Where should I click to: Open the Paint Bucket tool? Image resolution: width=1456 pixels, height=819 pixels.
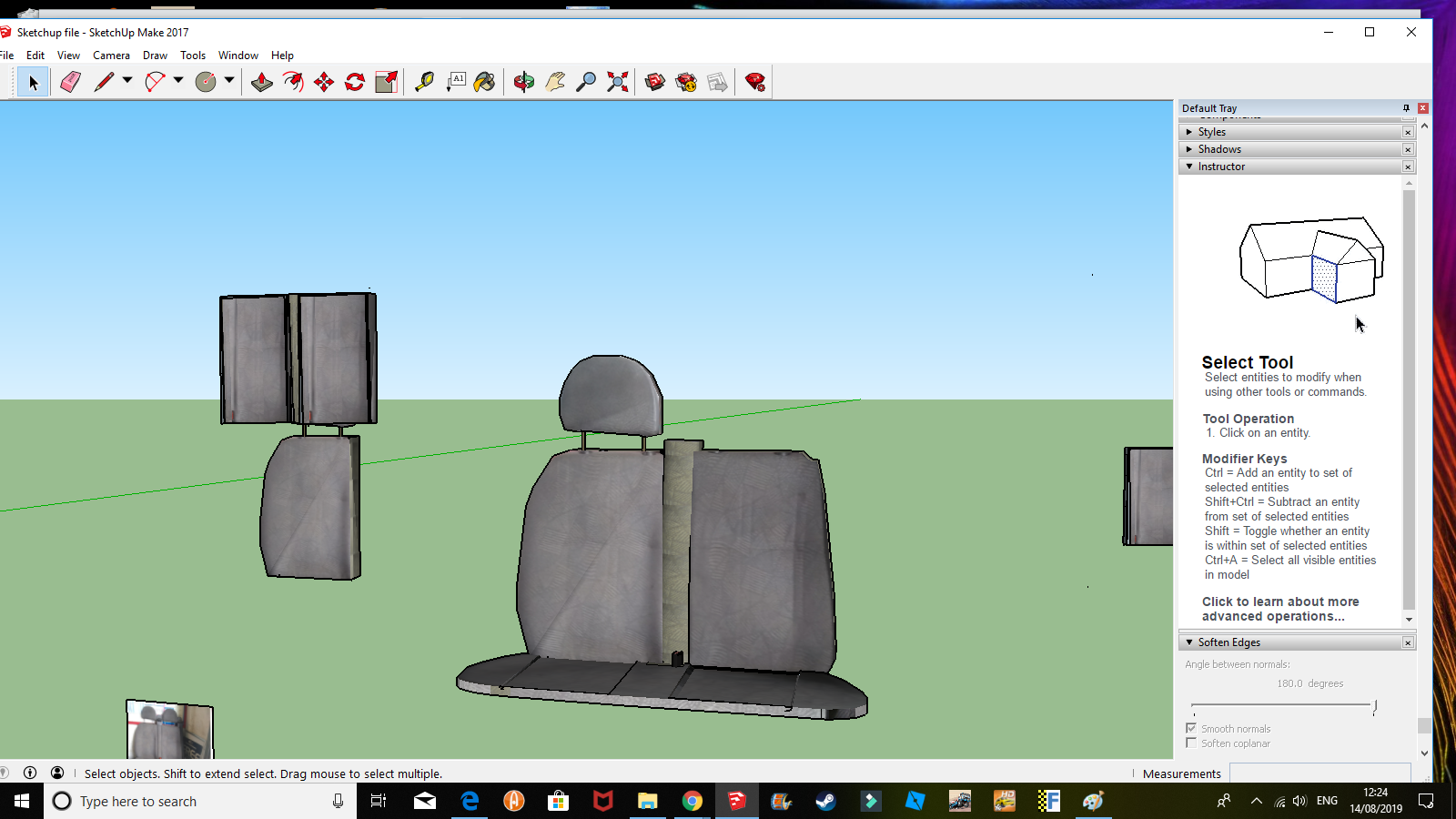point(485,82)
